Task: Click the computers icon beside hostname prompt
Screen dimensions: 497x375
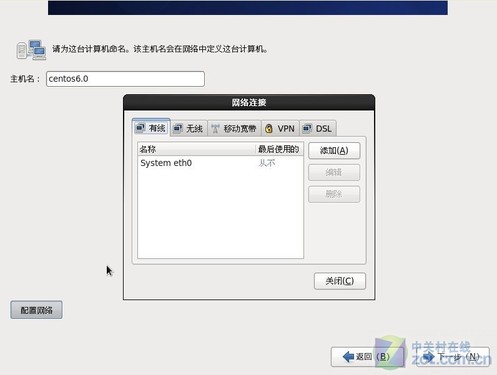Action: pos(31,50)
